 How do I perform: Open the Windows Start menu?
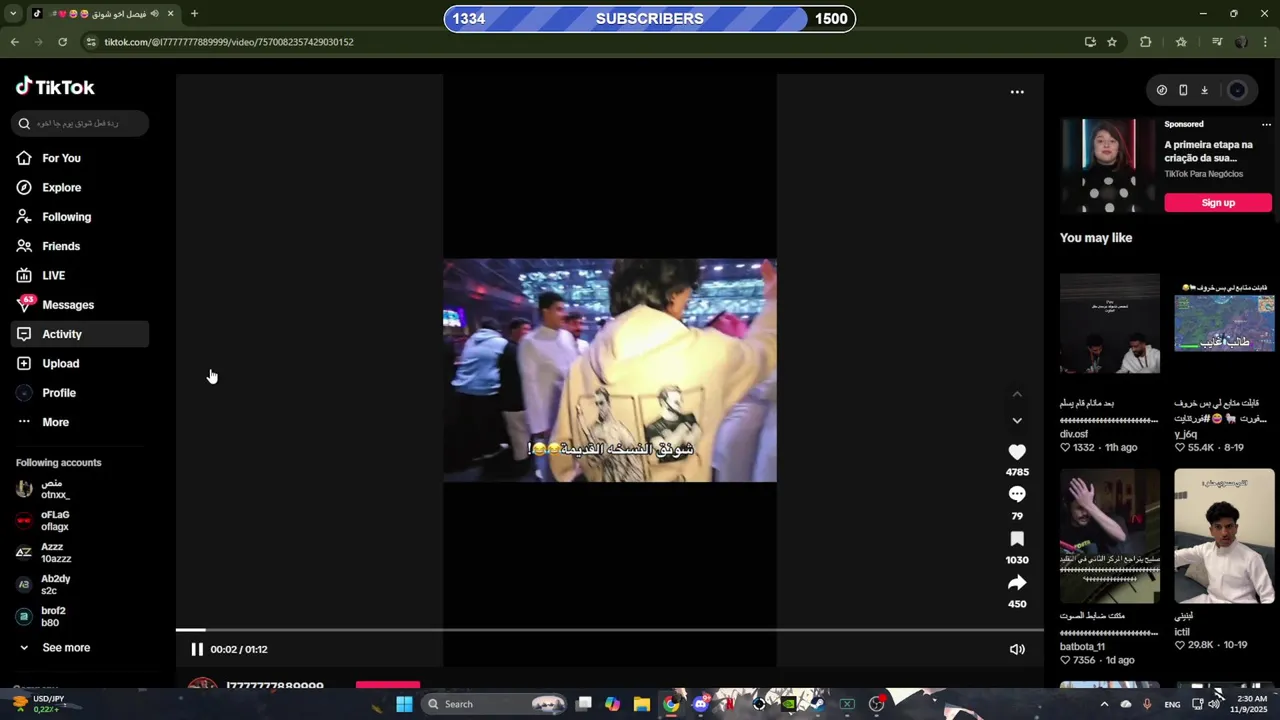404,704
